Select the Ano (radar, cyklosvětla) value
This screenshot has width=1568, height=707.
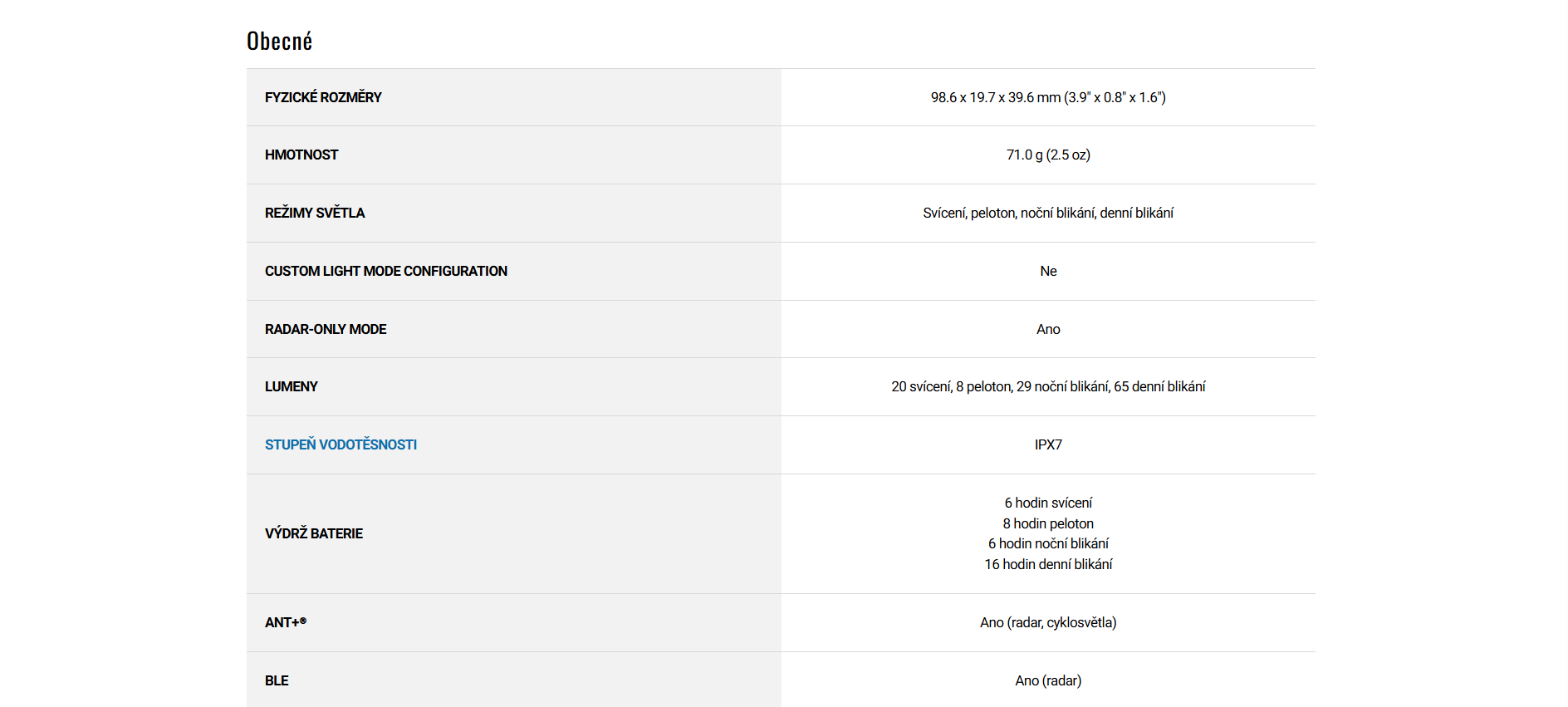pos(1047,622)
